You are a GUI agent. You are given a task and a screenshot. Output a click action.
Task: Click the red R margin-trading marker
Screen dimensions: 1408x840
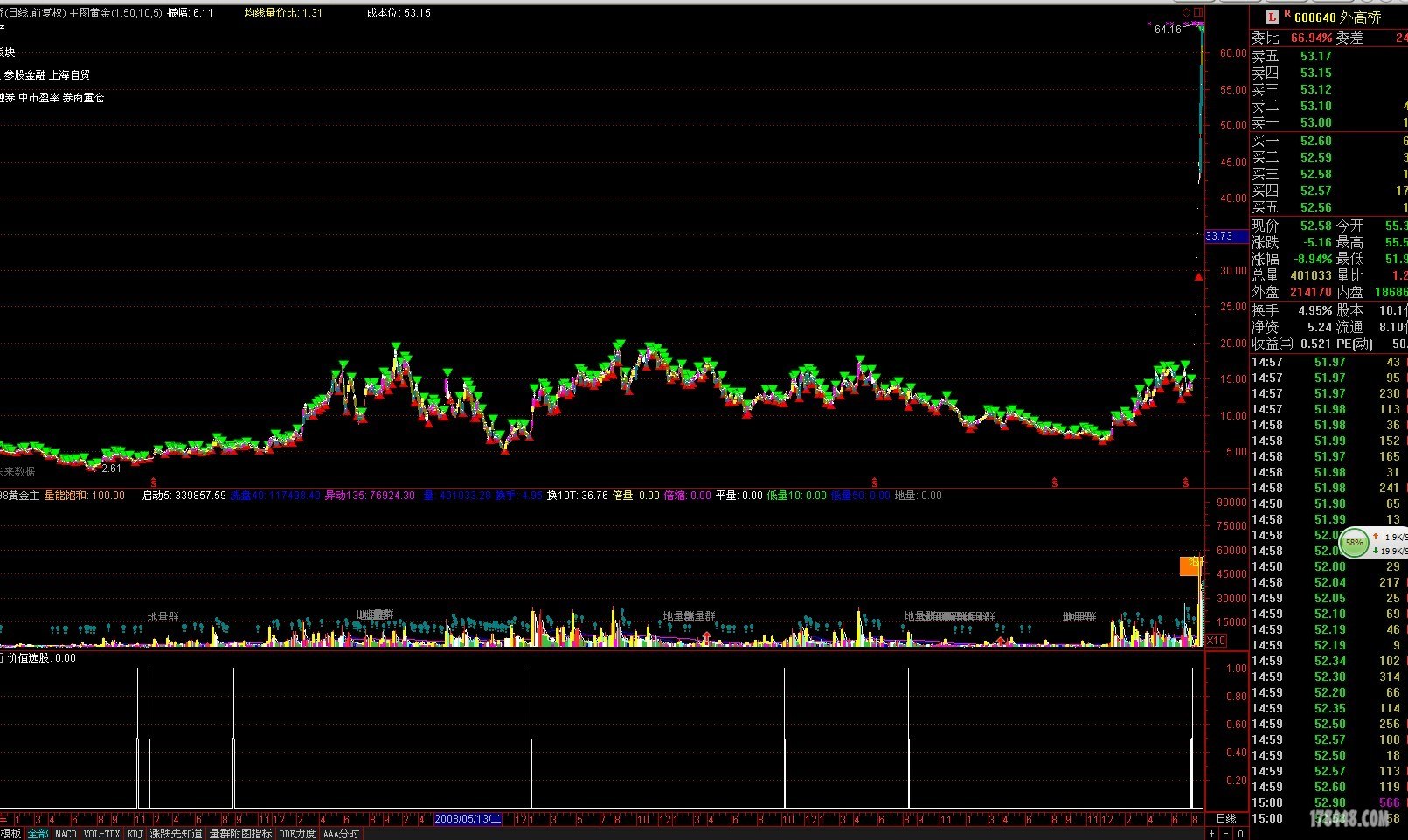click(1287, 15)
